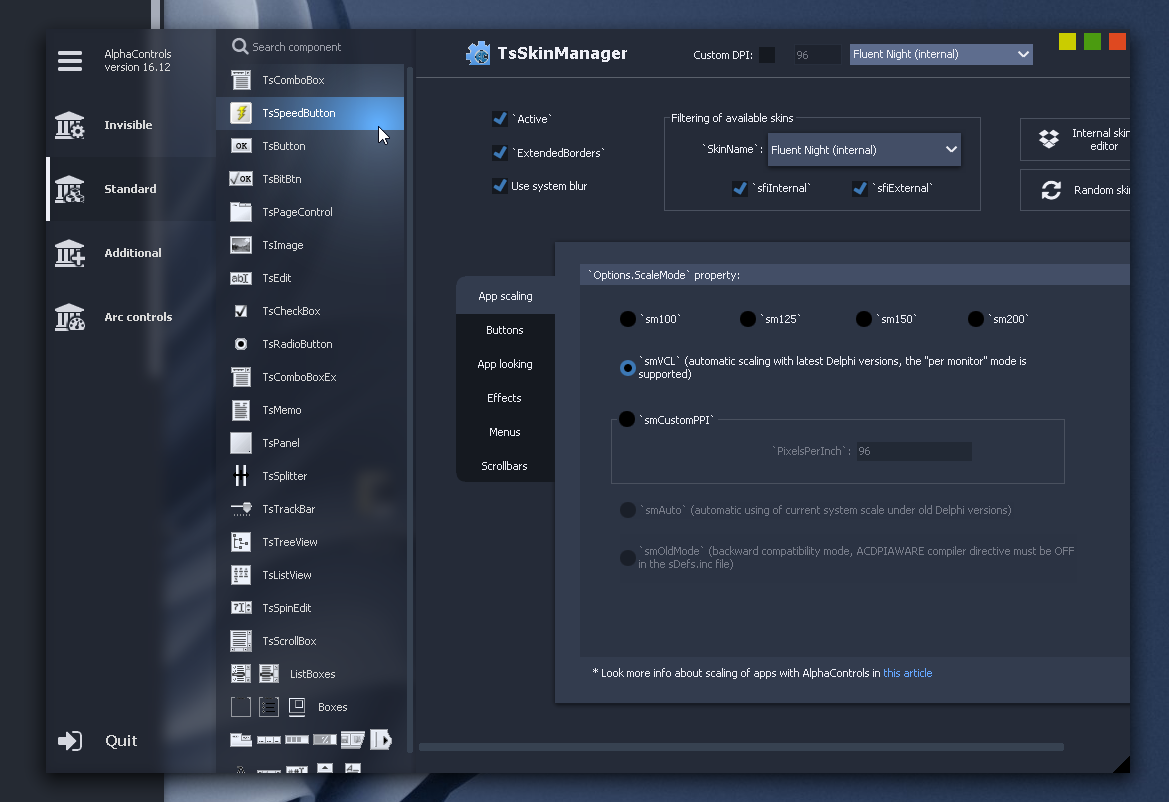Select the TsMemo icon
The height and width of the screenshot is (802, 1169).
coord(241,410)
